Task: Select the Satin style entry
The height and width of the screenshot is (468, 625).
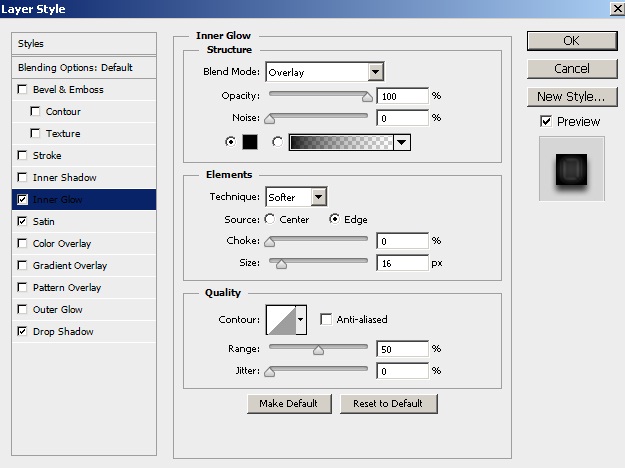Action: pyautogui.click(x=44, y=222)
